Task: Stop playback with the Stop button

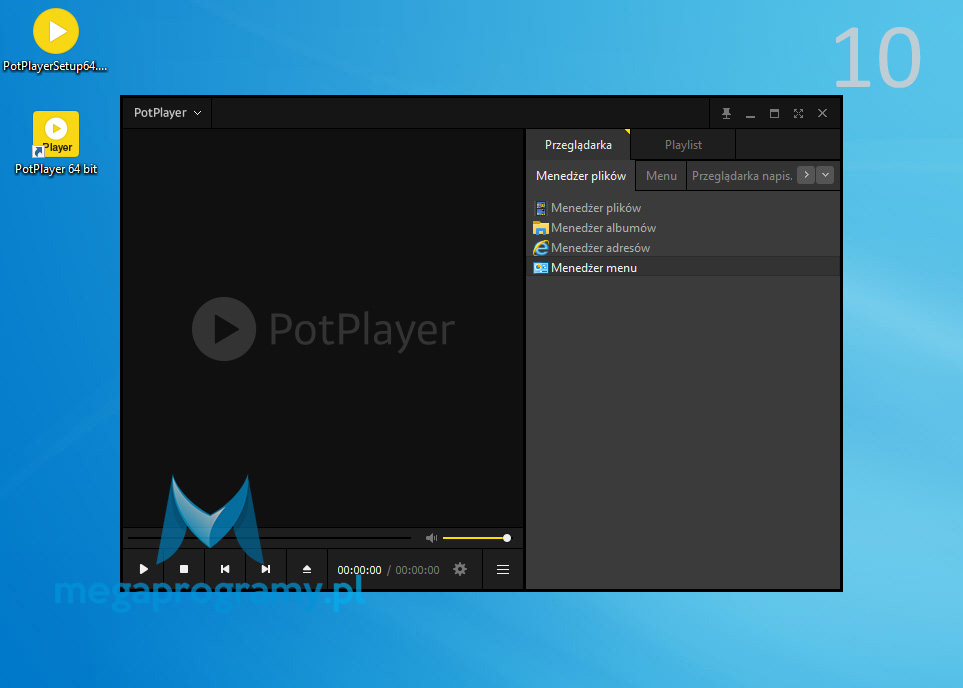Action: (184, 569)
